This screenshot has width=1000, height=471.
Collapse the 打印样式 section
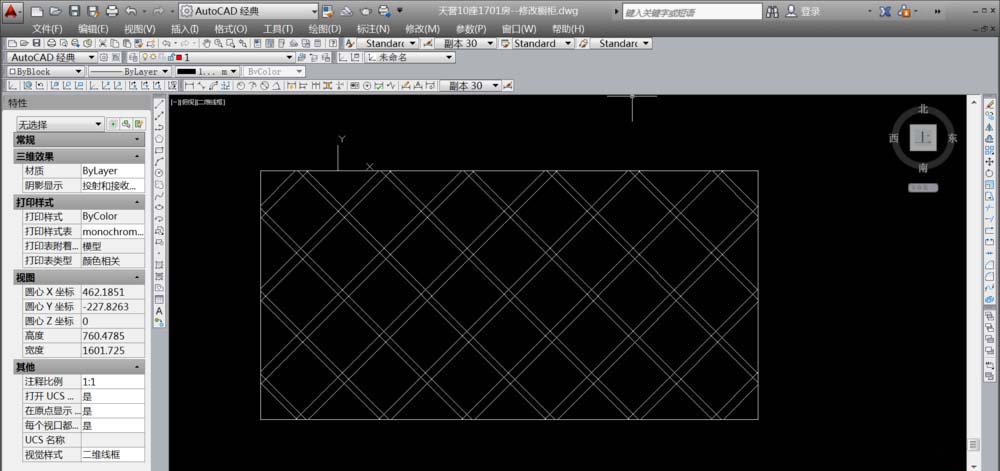137,202
